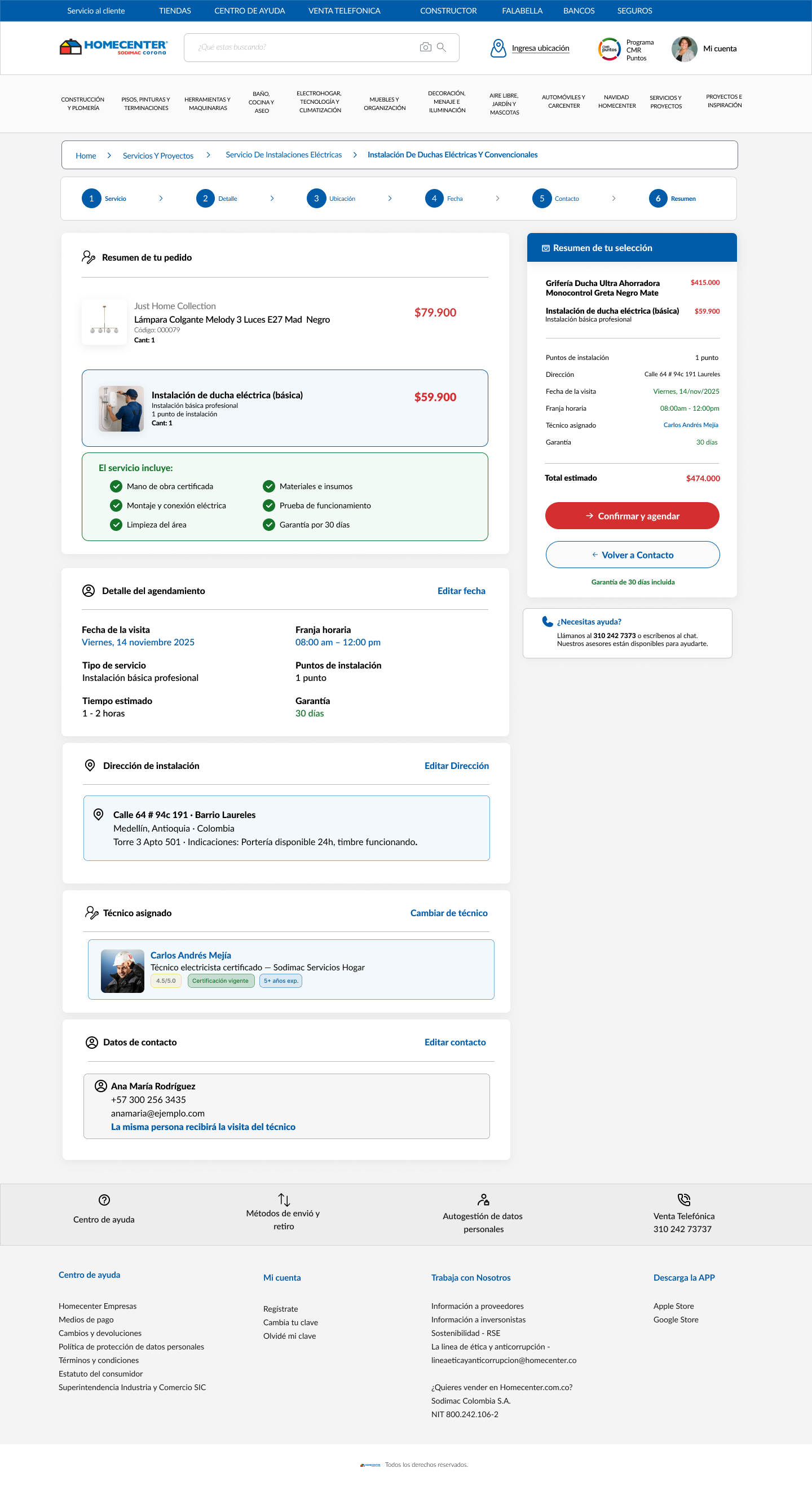Click the chevron after Home breadcrumb
This screenshot has height=1486, width=812.
click(109, 155)
